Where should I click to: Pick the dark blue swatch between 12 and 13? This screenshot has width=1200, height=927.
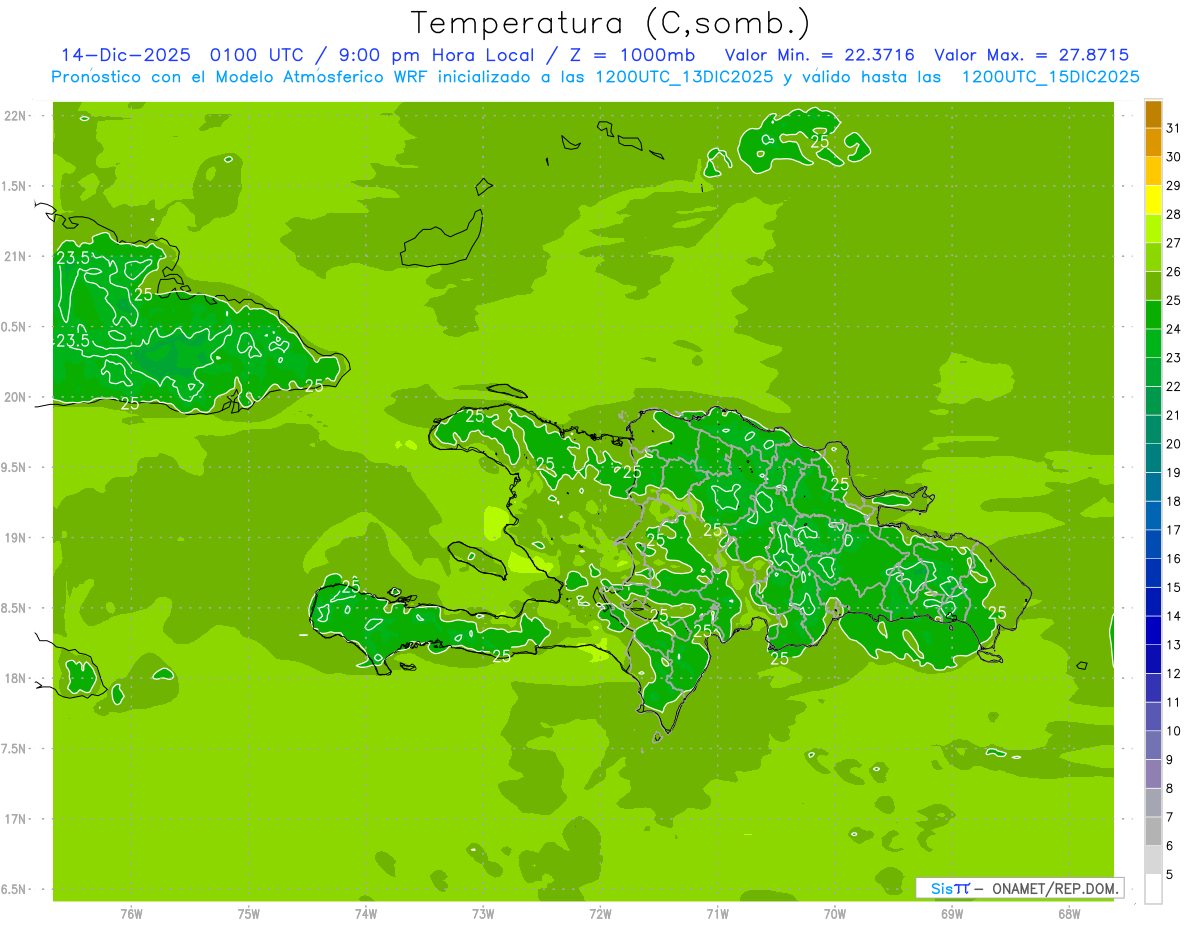pyautogui.click(x=1153, y=660)
